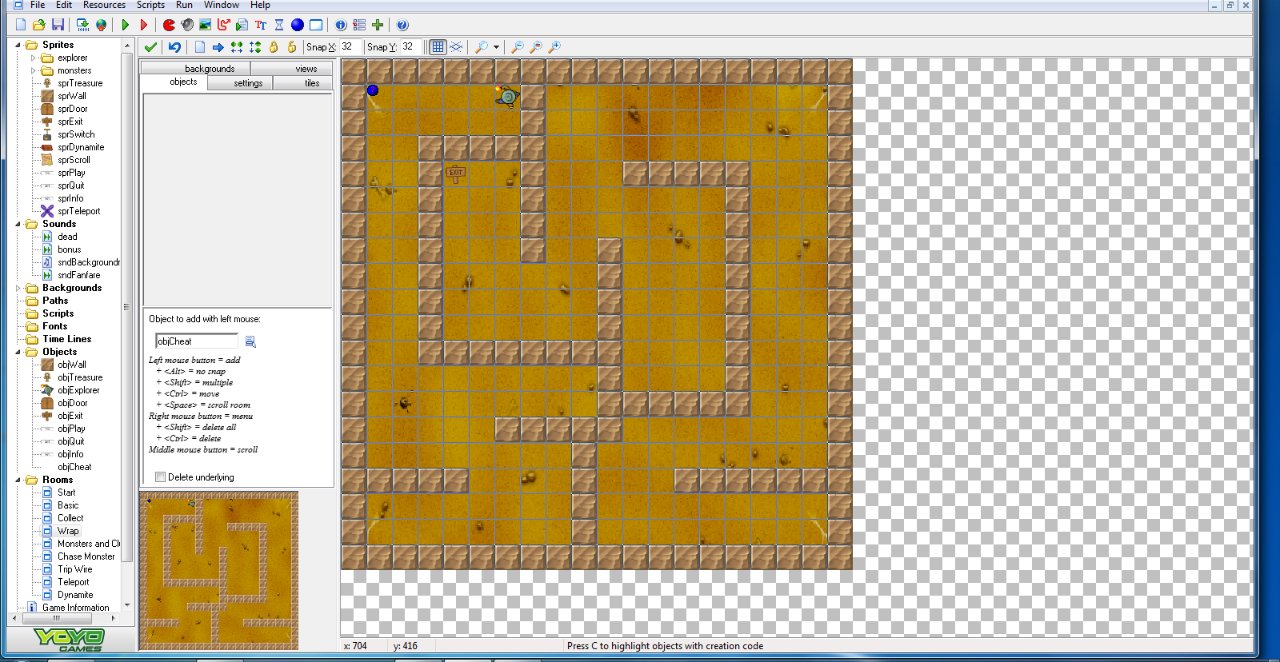Viewport: 1280px width, 662px height.
Task: Save the game with floppy disk icon
Action: click(57, 25)
